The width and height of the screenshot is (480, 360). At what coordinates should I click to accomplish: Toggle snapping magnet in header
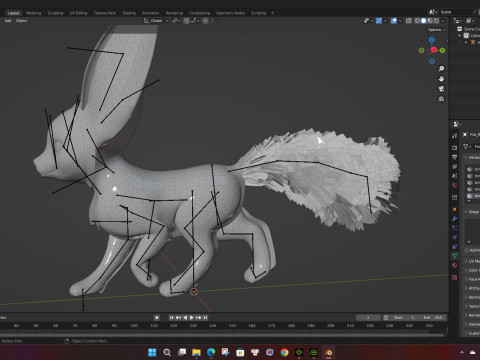pyautogui.click(x=186, y=21)
